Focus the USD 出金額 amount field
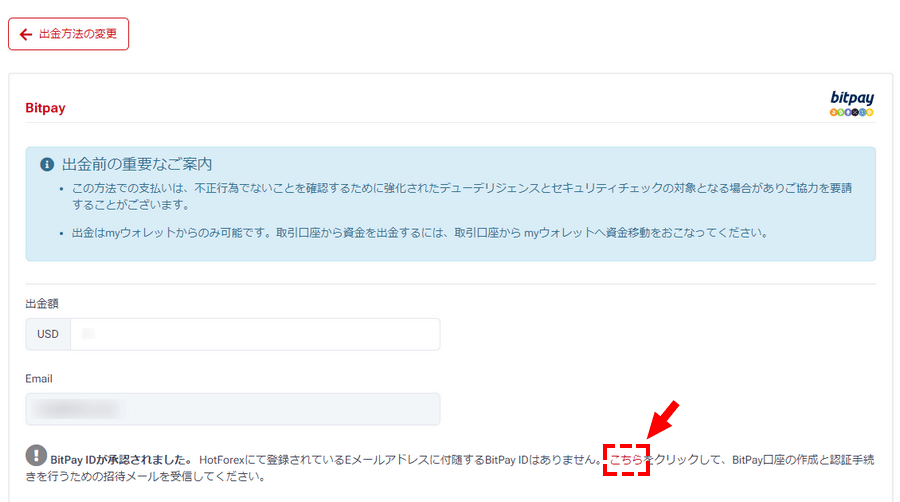The width and height of the screenshot is (900, 502). click(255, 334)
